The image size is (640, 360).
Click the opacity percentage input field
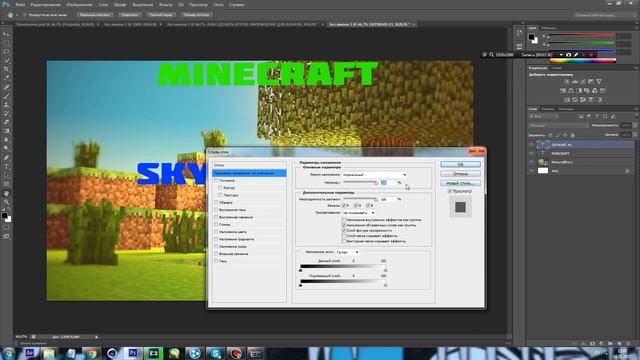(x=389, y=183)
